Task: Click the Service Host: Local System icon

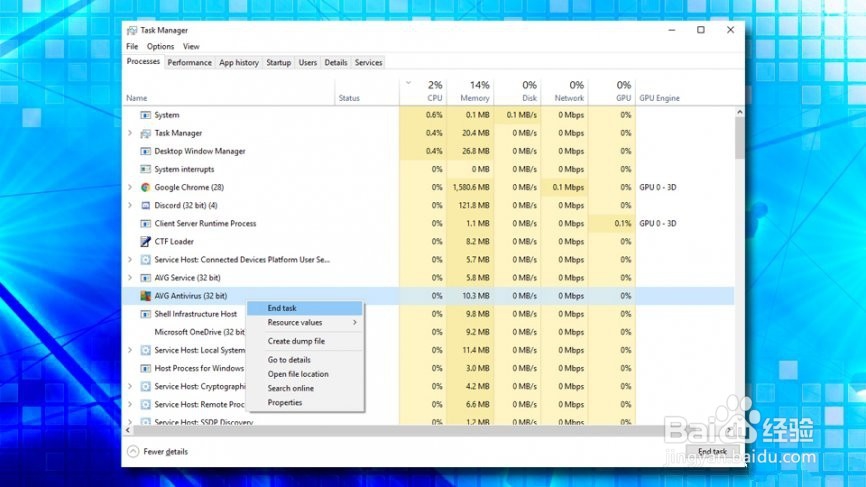Action: (145, 350)
